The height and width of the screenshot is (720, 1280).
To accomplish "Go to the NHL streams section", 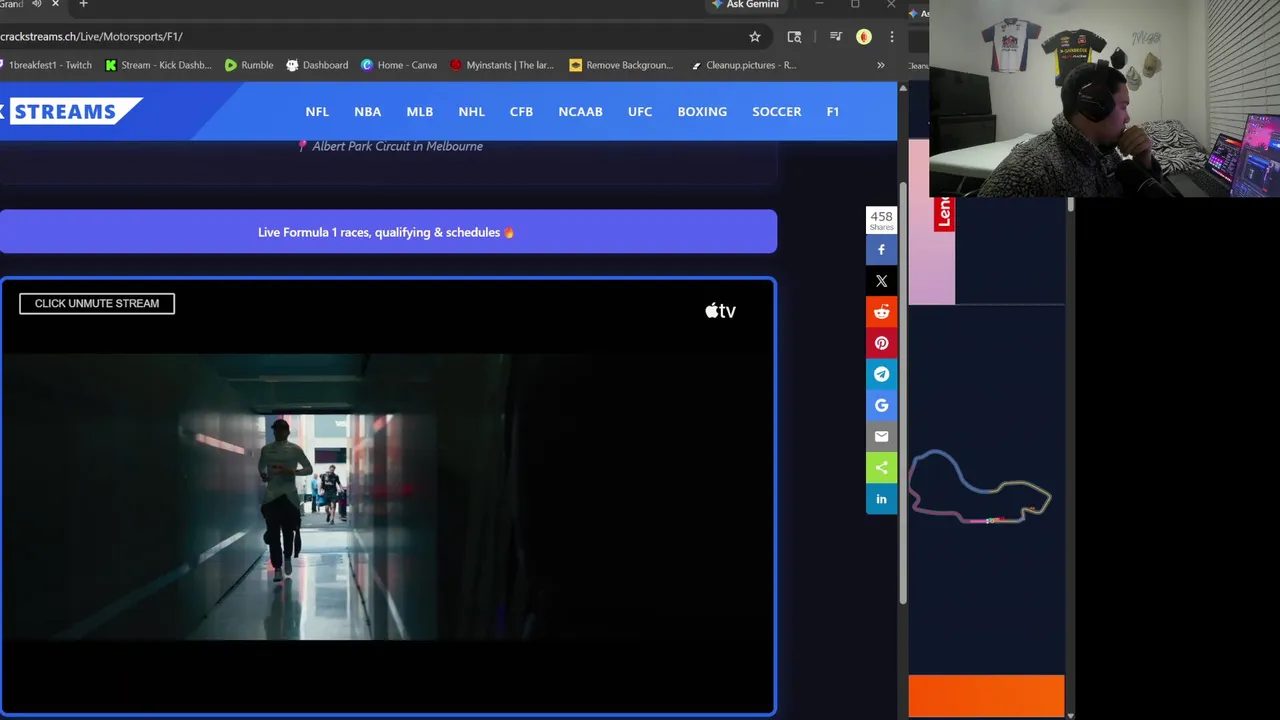I will (471, 111).
